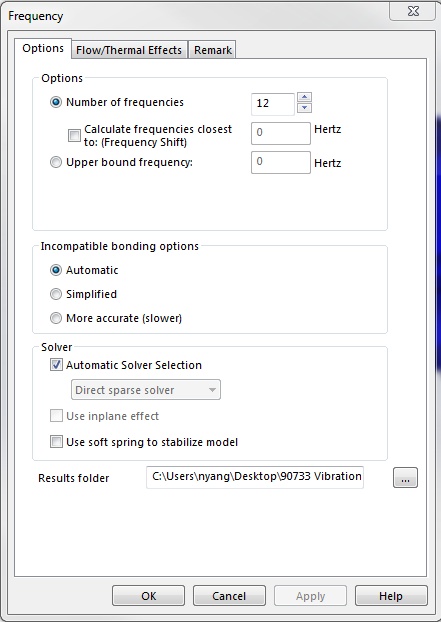The width and height of the screenshot is (441, 622).
Task: Select Upper bound frequency radio button
Action: (x=56, y=162)
